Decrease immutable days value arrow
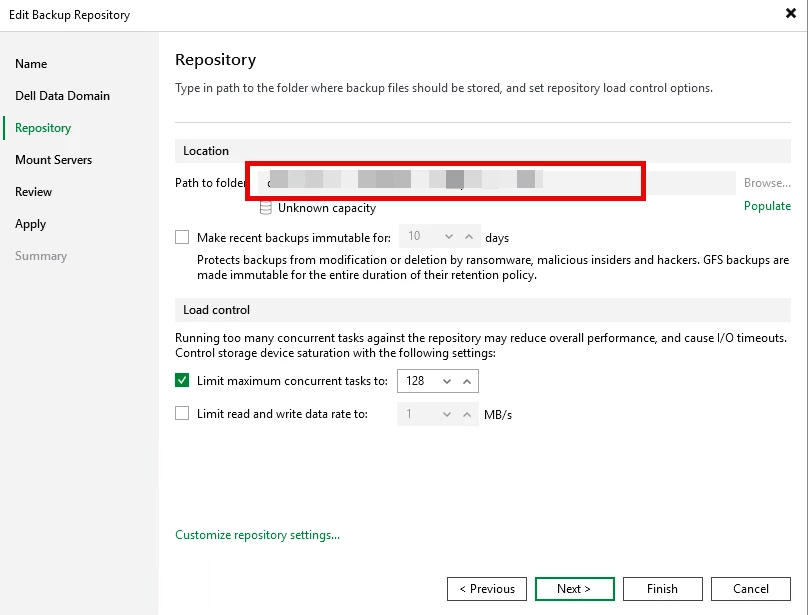 coord(449,237)
